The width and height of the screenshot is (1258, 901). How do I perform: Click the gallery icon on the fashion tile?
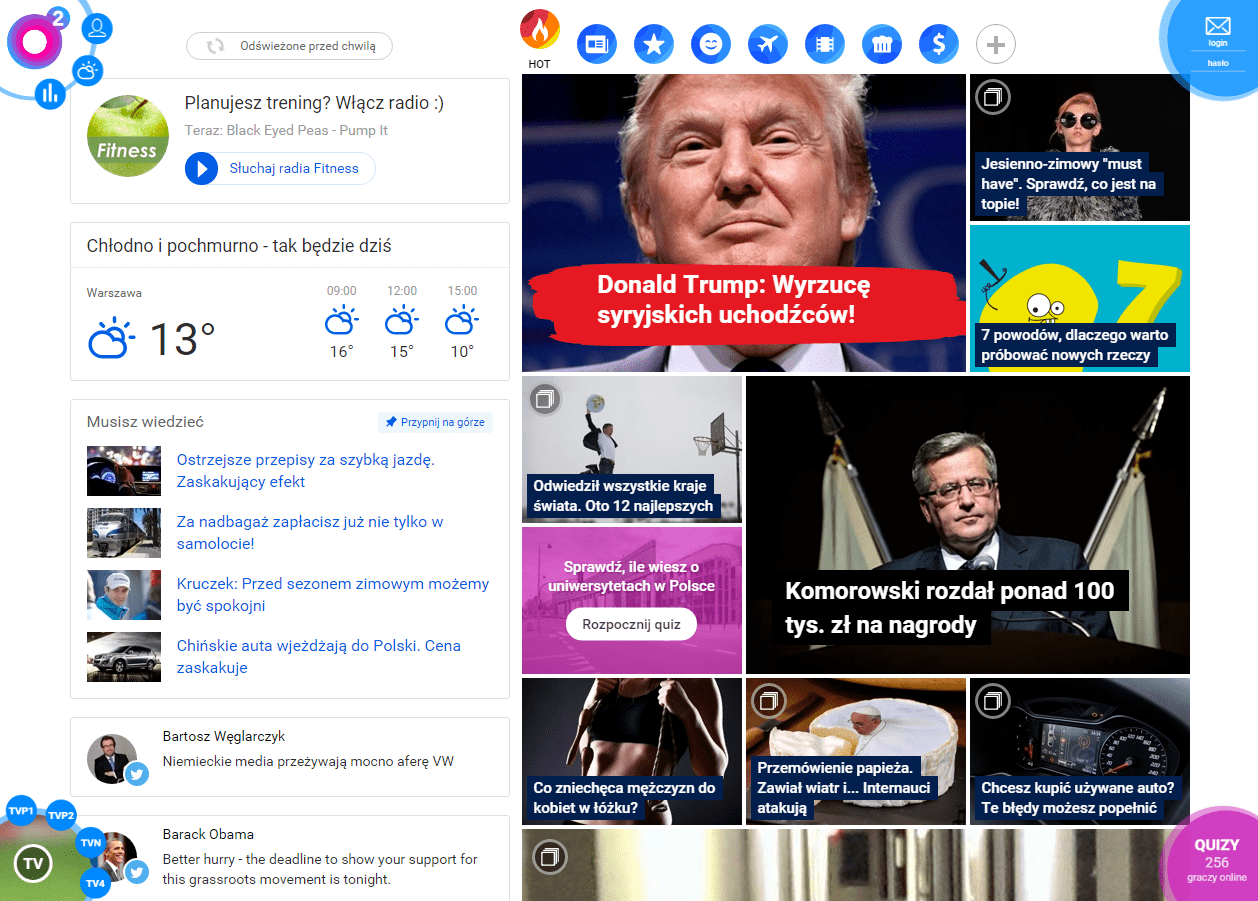(993, 97)
